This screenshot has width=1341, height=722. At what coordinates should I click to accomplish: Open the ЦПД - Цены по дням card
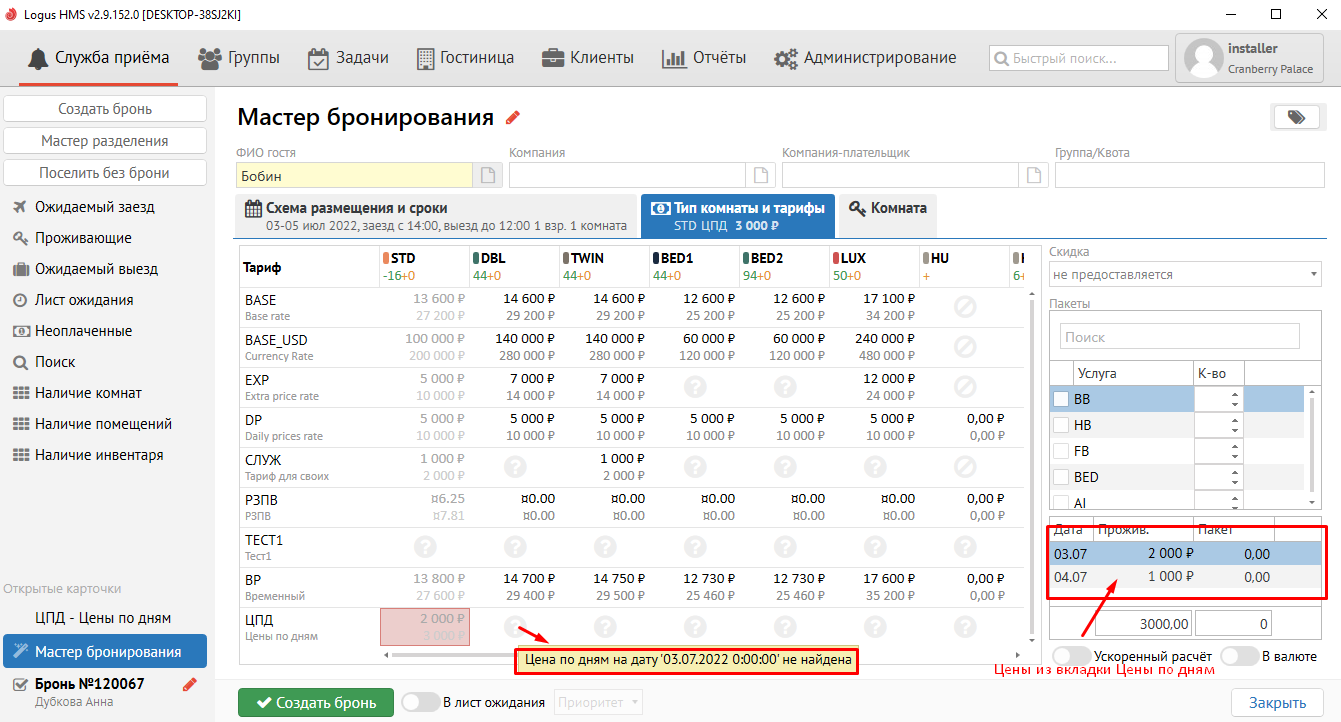[x=103, y=618]
